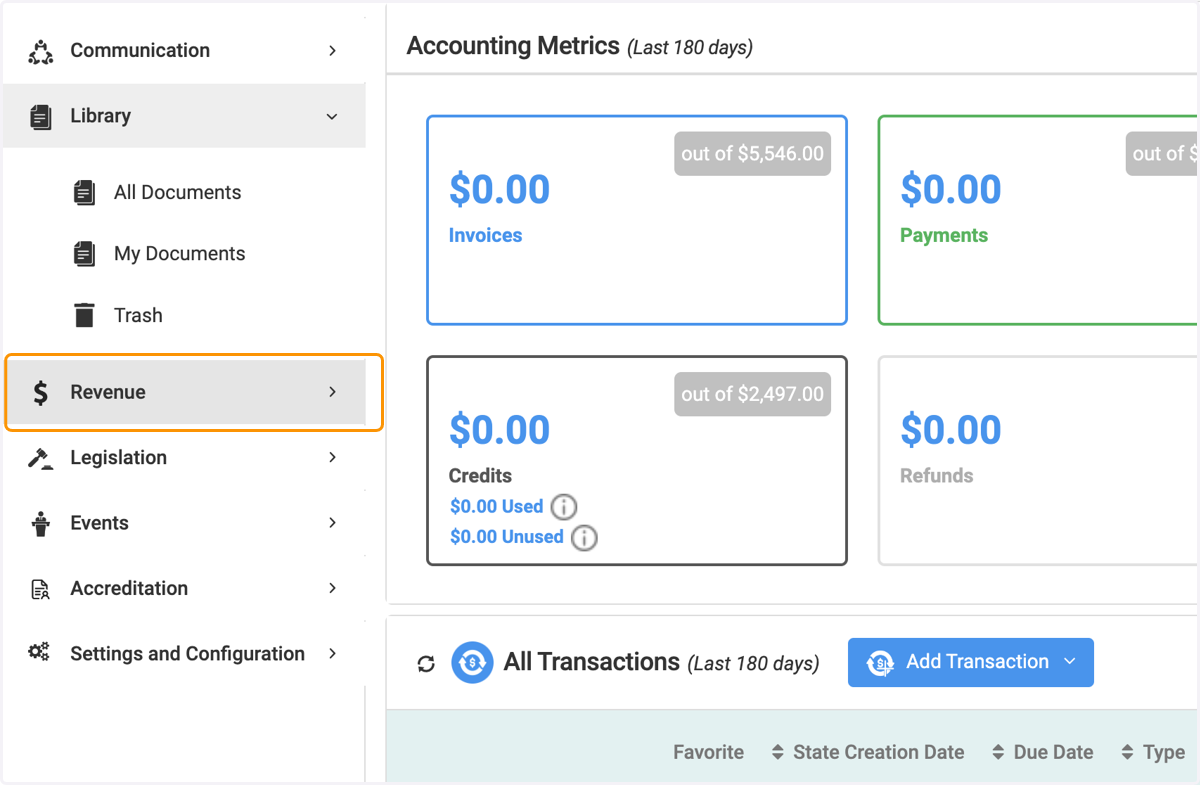Expand Settings and Configuration chevron
Screen dimensions: 1200x785
tap(333, 654)
